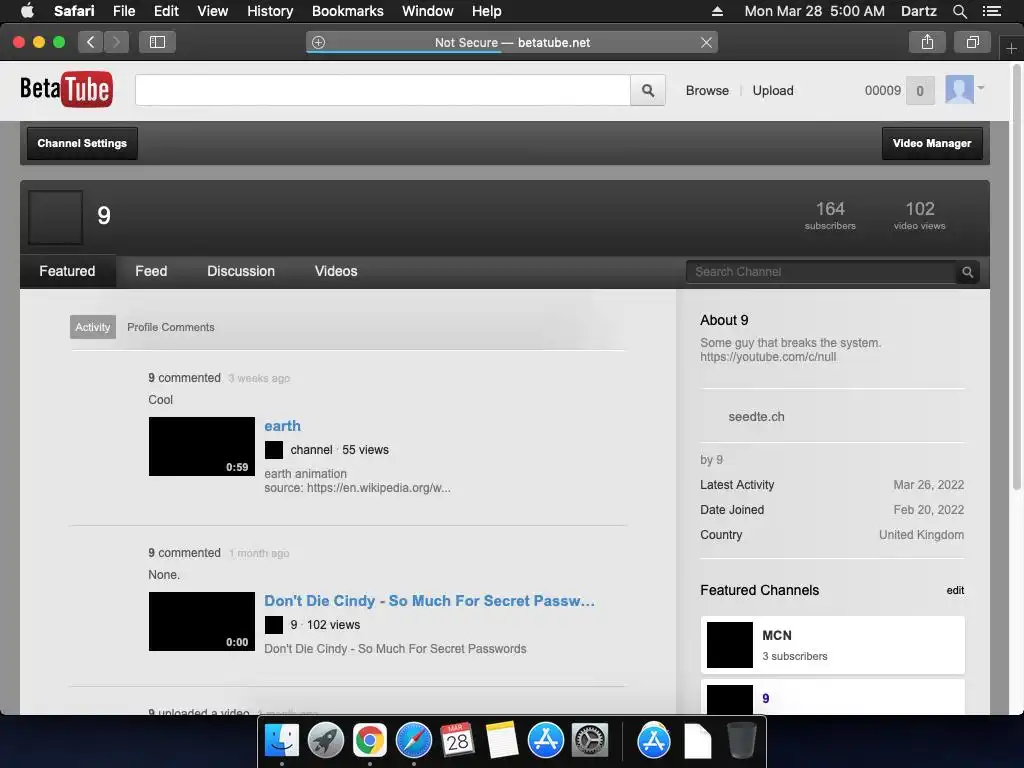Open the Bookmarks menu
Image resolution: width=1024 pixels, height=768 pixels.
click(x=347, y=11)
